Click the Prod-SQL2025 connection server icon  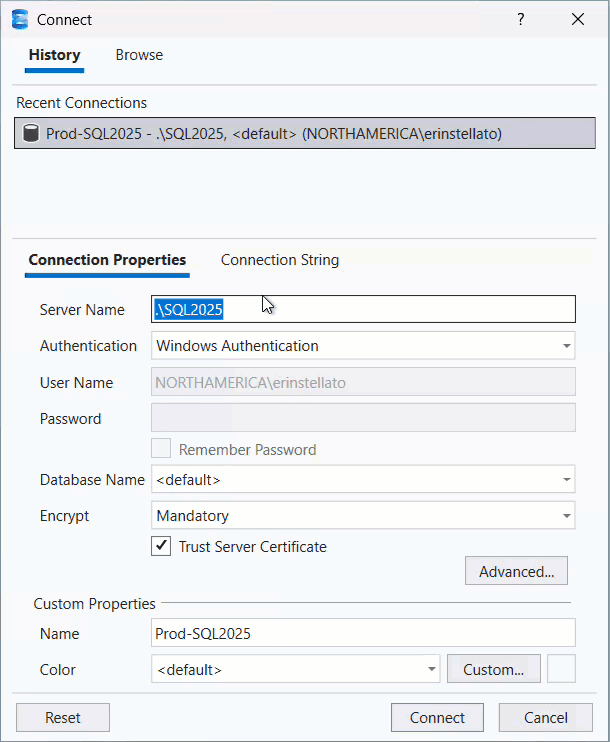point(30,134)
